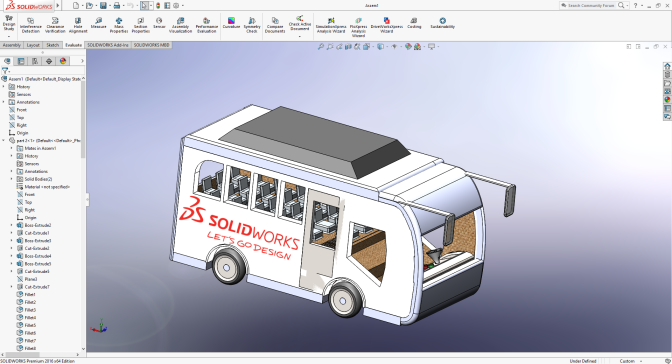The image size is (672, 364).
Task: Open the Design Study dropdown arrow
Action: pyautogui.click(x=9, y=37)
